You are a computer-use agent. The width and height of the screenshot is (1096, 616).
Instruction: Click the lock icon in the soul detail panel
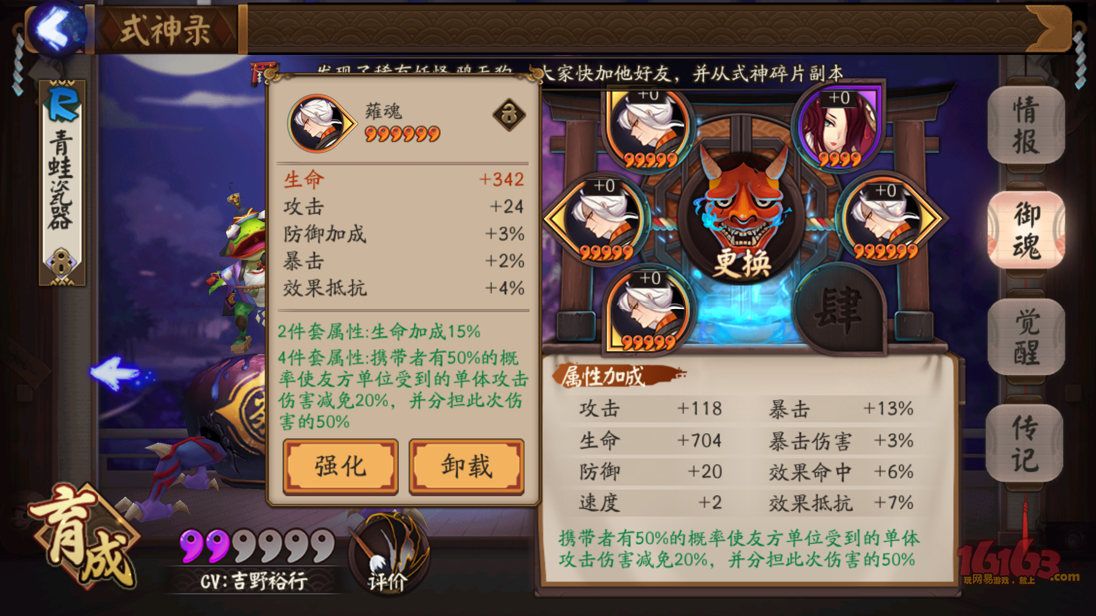[x=509, y=115]
